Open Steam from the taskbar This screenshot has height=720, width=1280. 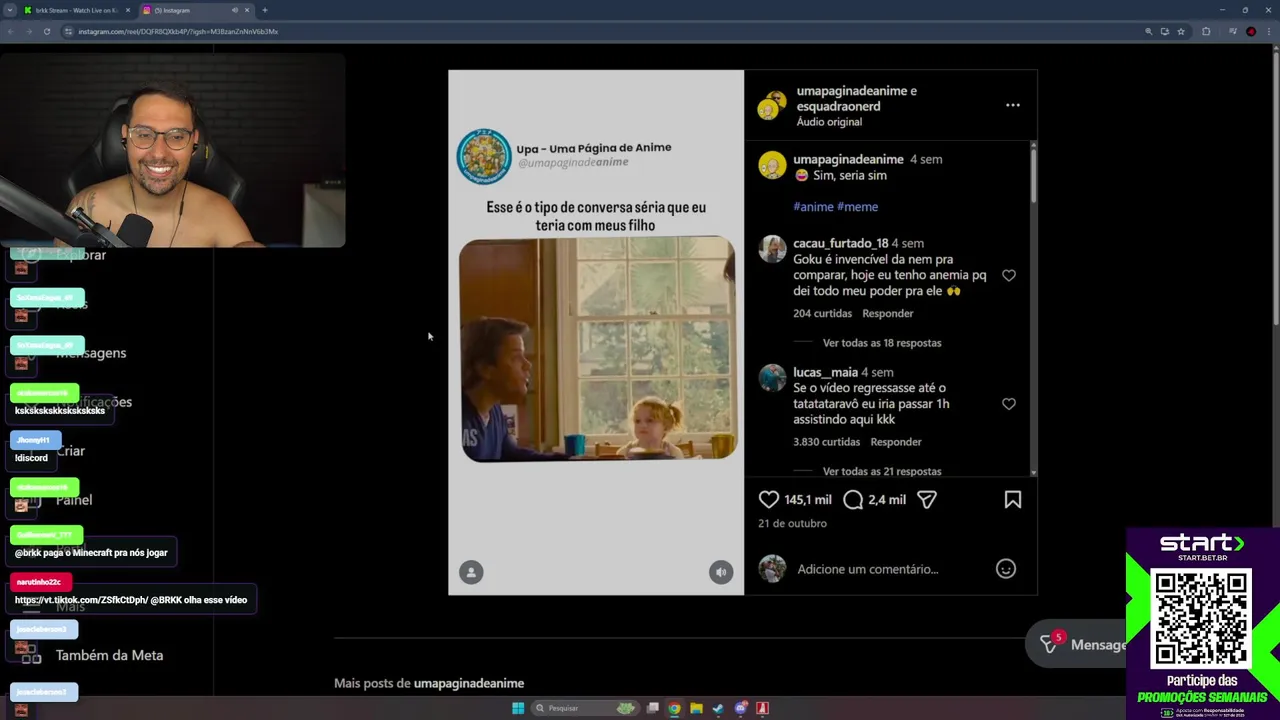(x=718, y=708)
